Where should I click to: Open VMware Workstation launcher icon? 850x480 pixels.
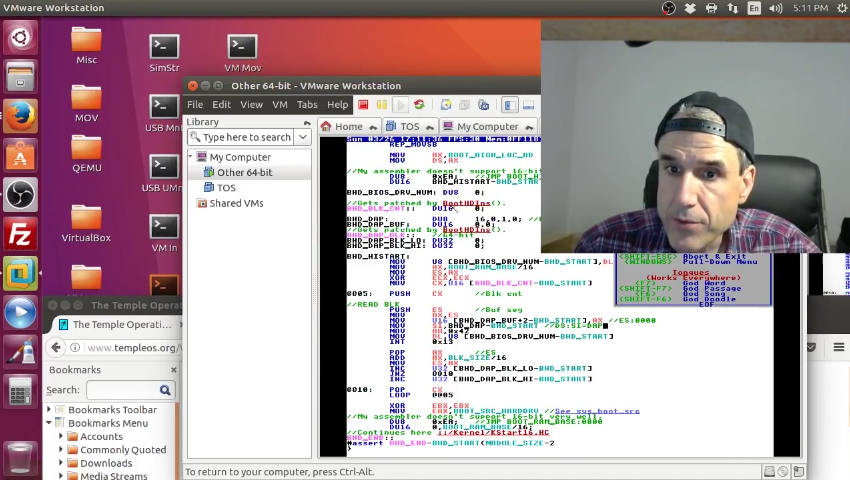pos(21,273)
